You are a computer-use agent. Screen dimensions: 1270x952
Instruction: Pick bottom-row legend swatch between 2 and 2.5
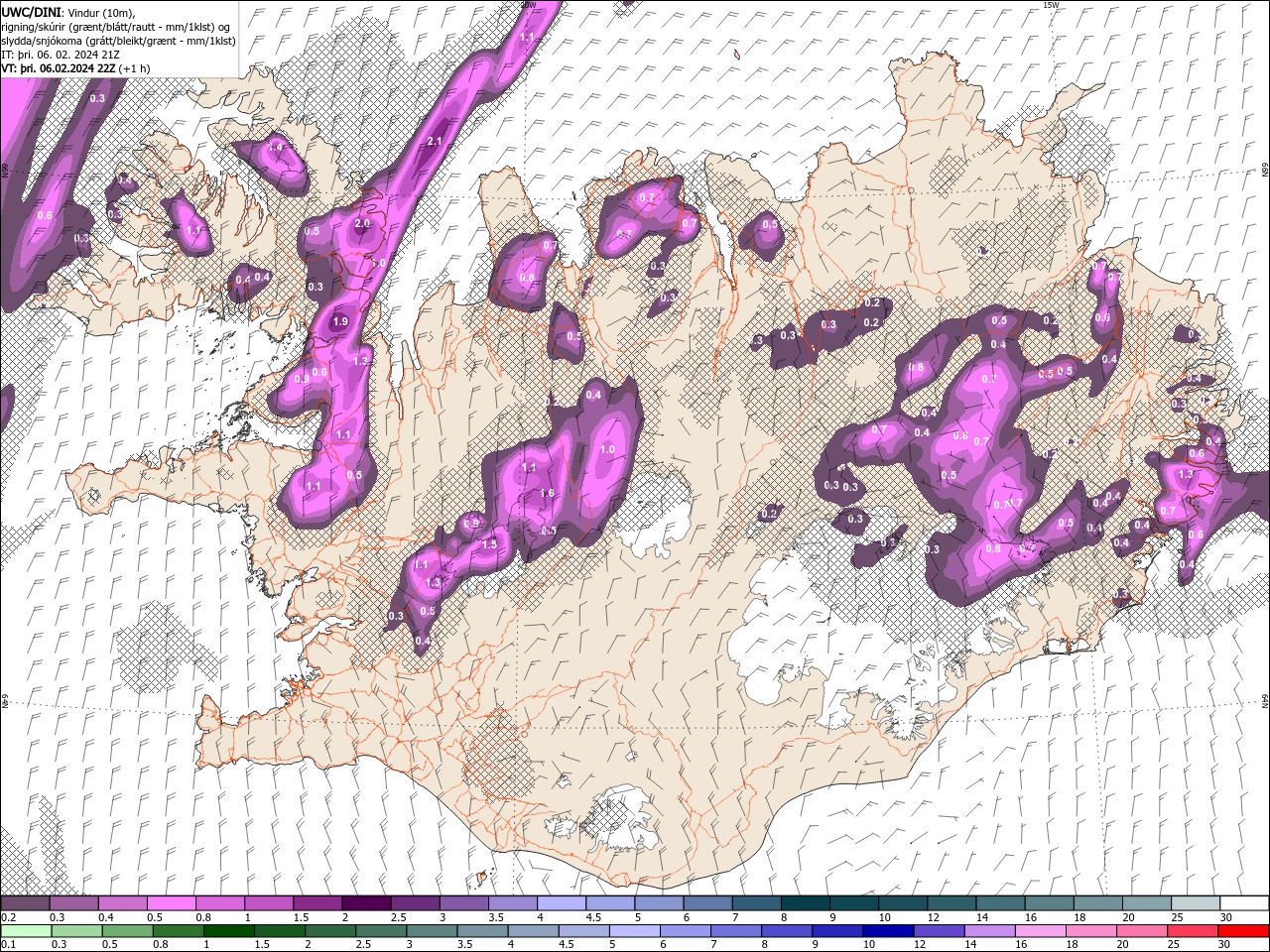tap(330, 930)
